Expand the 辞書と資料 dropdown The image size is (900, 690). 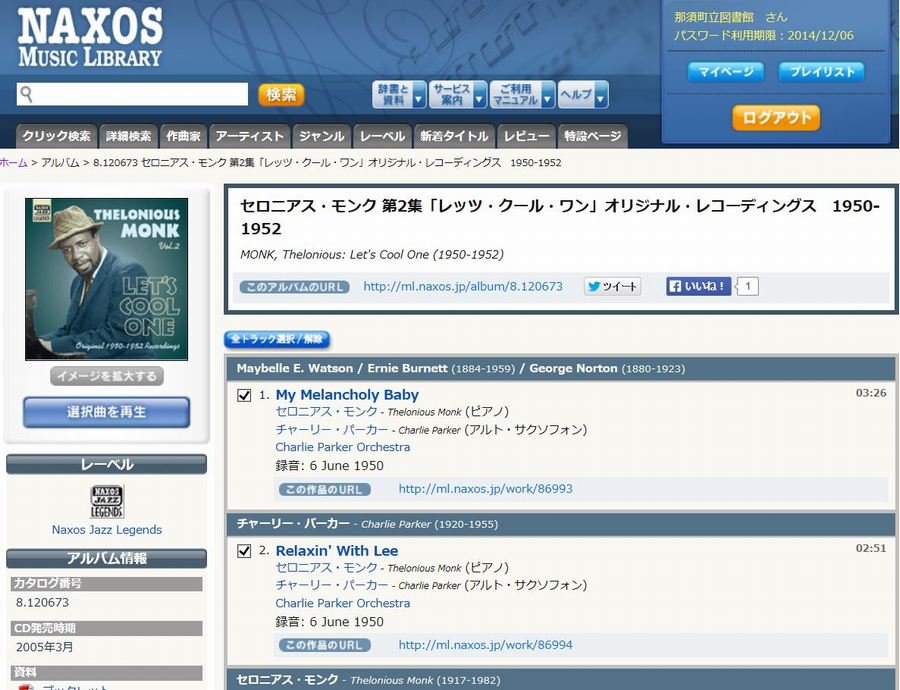(399, 95)
